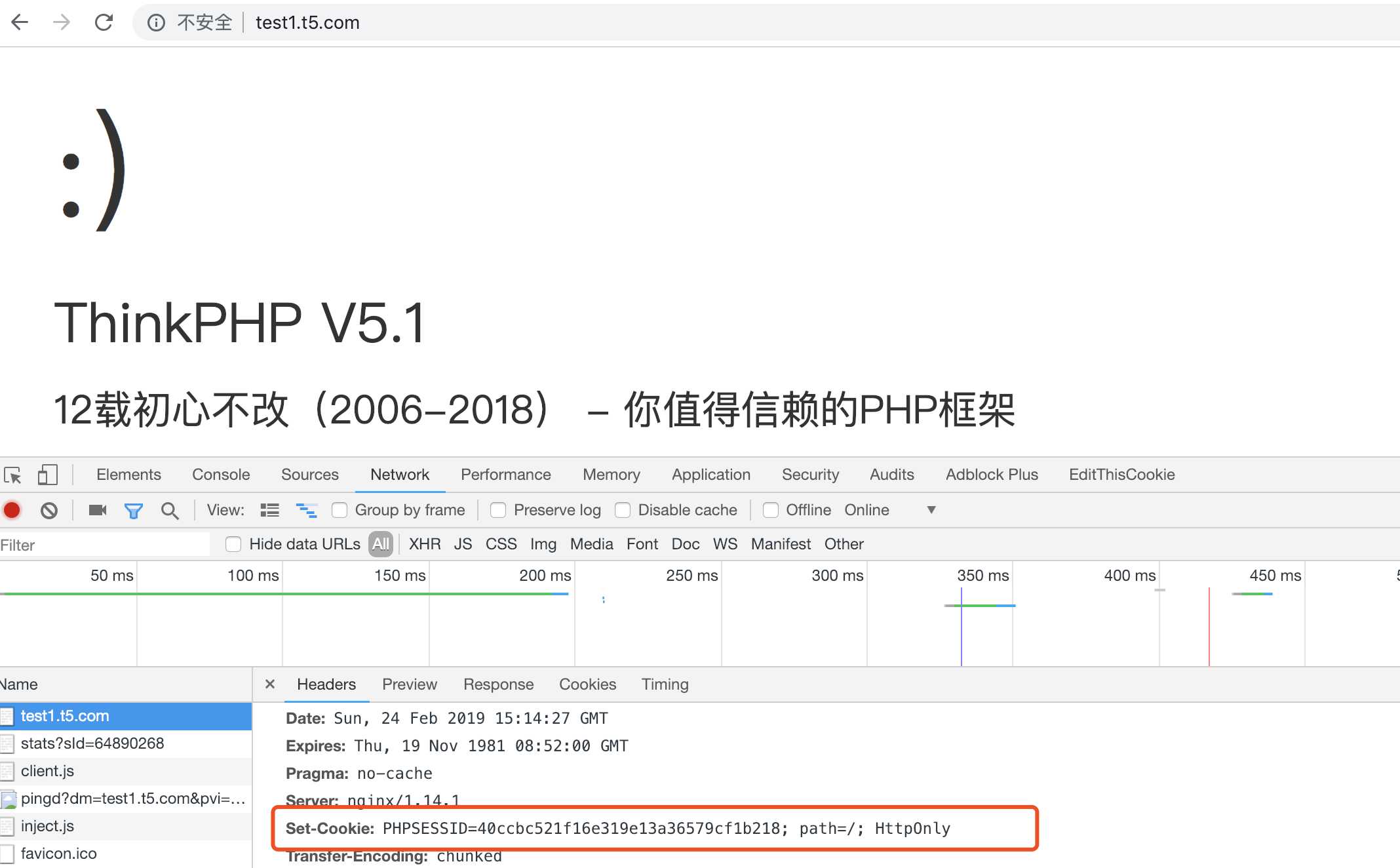Select the favicon.ico request
This screenshot has width=1400, height=868.
click(126, 854)
